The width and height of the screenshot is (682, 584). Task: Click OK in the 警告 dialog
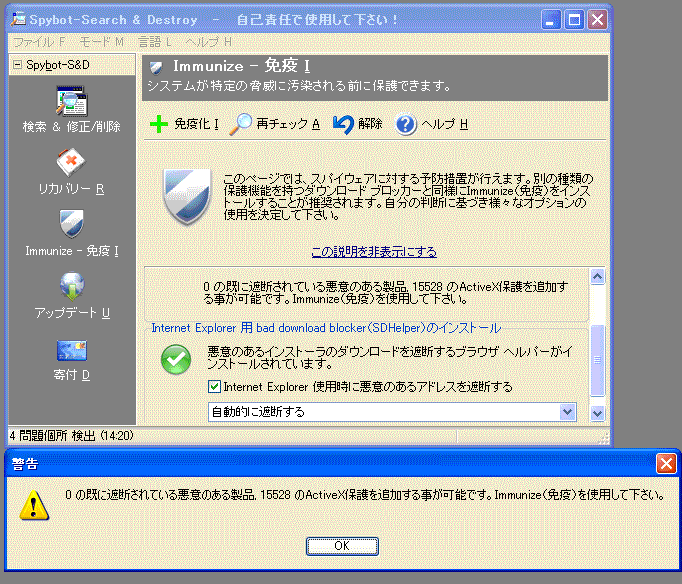342,546
